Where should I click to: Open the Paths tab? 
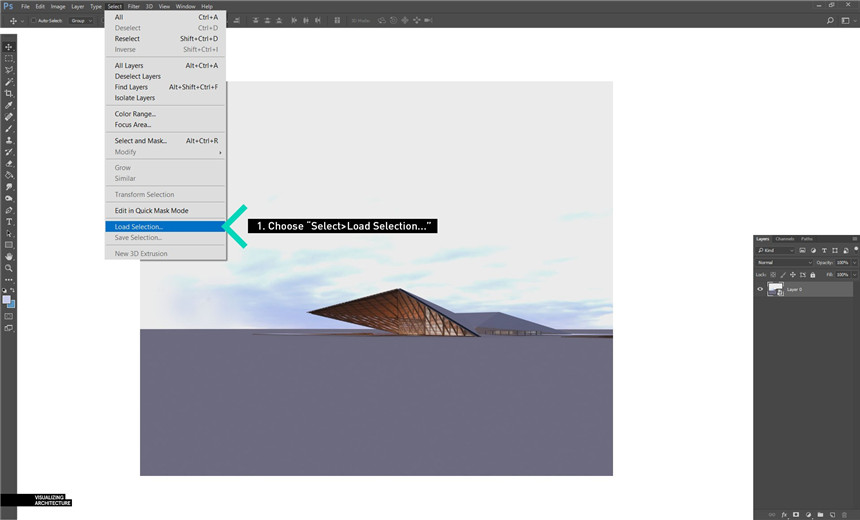click(806, 239)
